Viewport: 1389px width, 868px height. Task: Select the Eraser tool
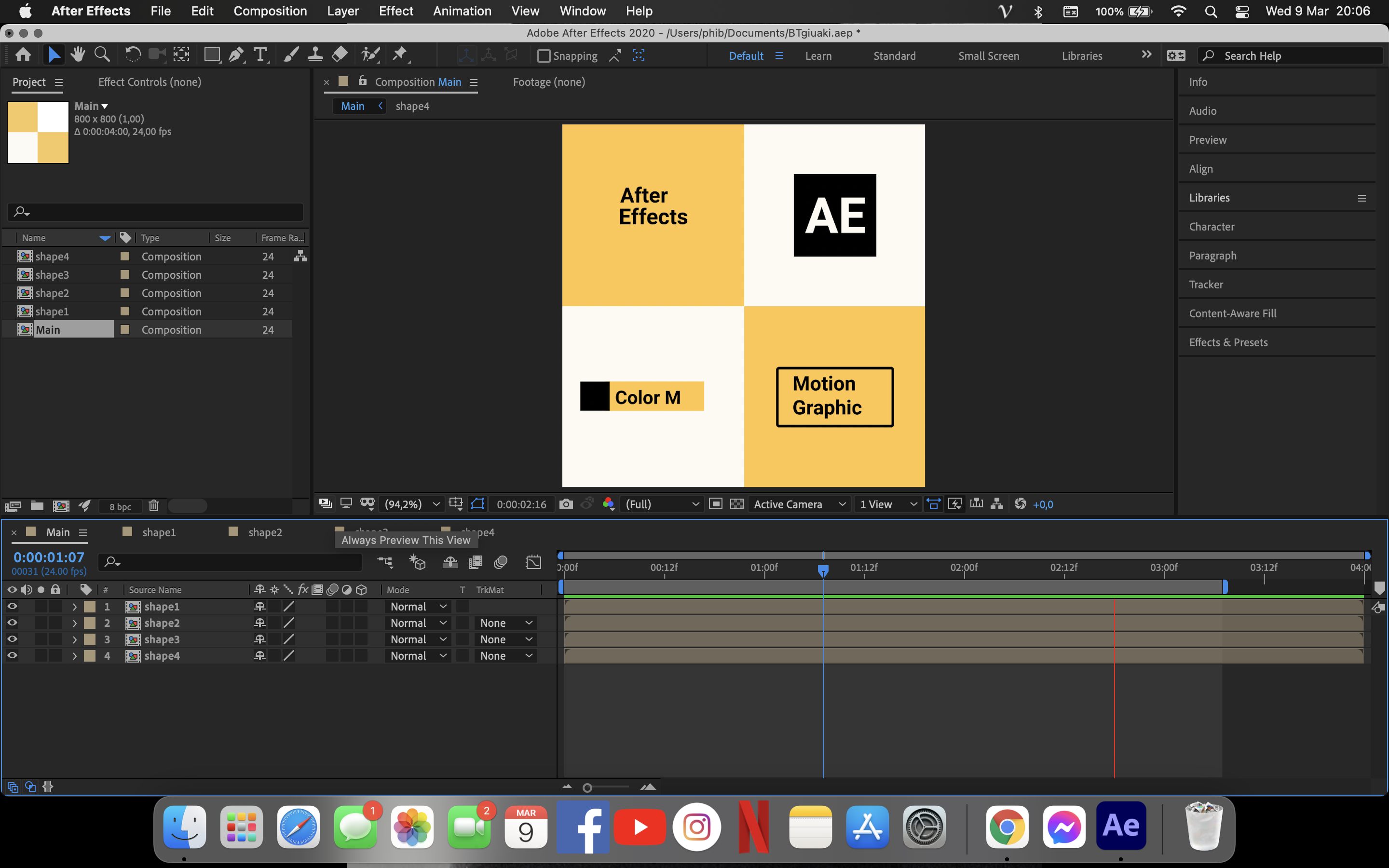[x=340, y=55]
